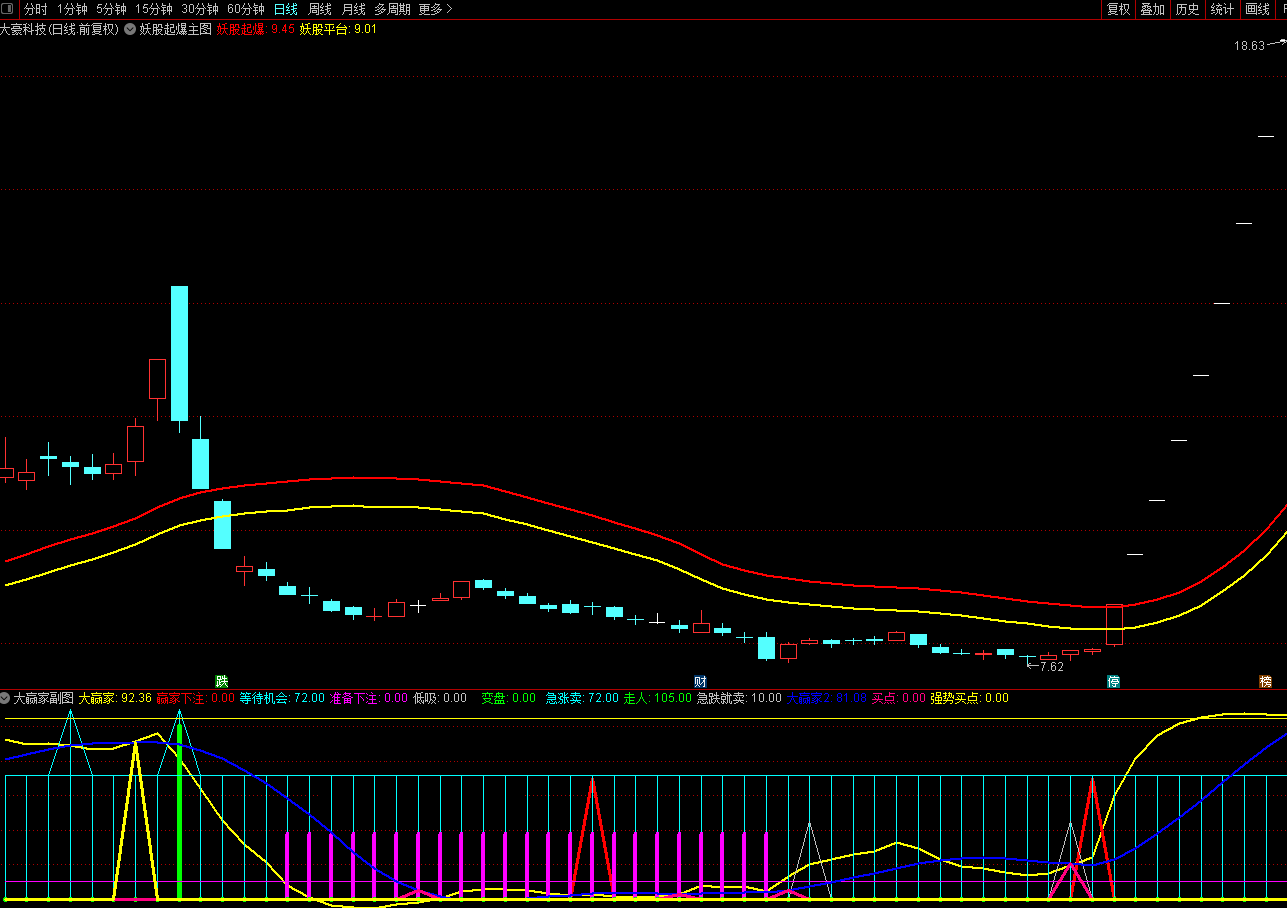Select the large red candle on the red line
1287x908 pixels.
pos(1114,624)
